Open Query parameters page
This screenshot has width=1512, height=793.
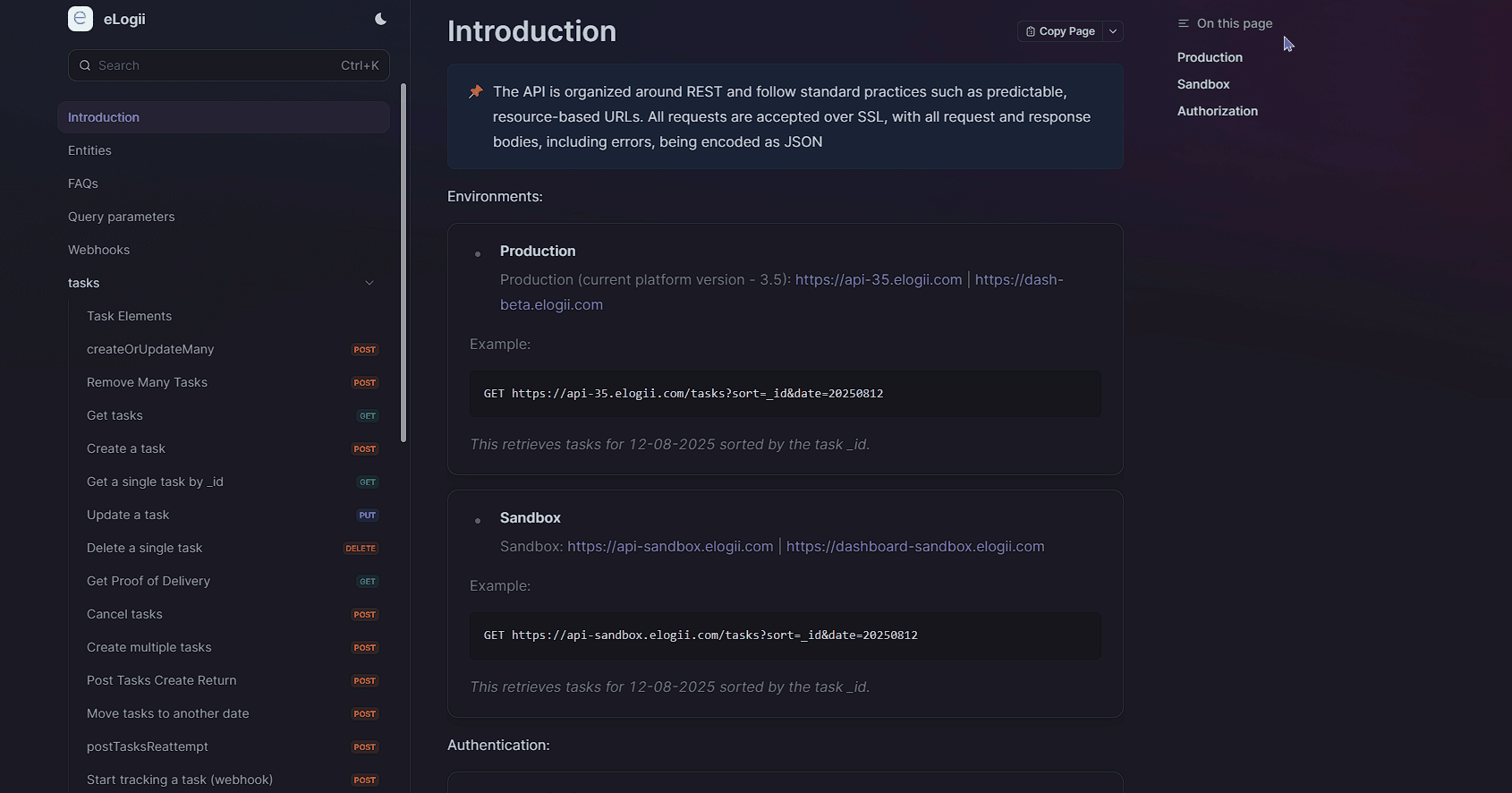[x=122, y=217]
